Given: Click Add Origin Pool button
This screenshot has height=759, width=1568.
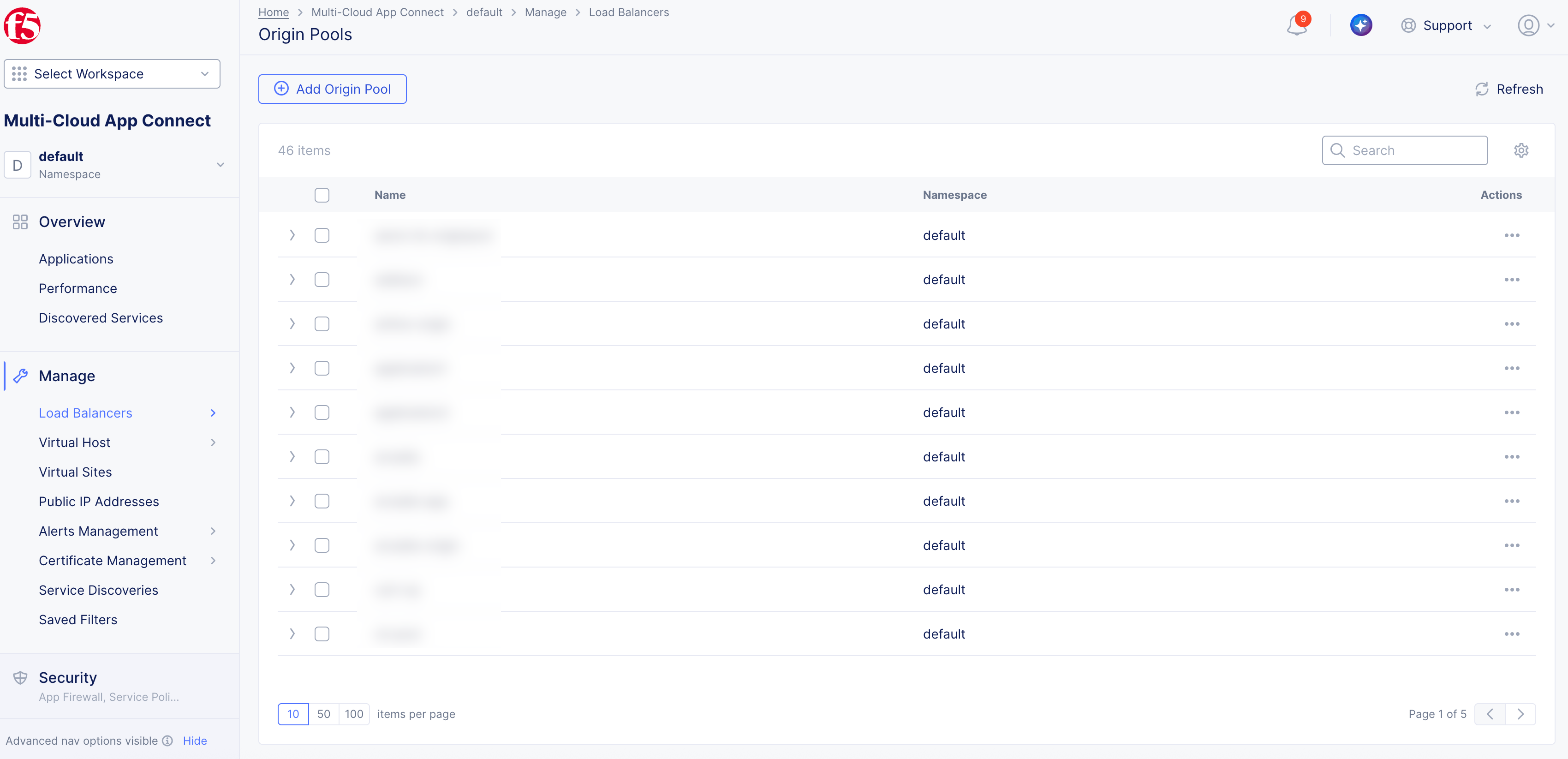Looking at the screenshot, I should pos(332,89).
